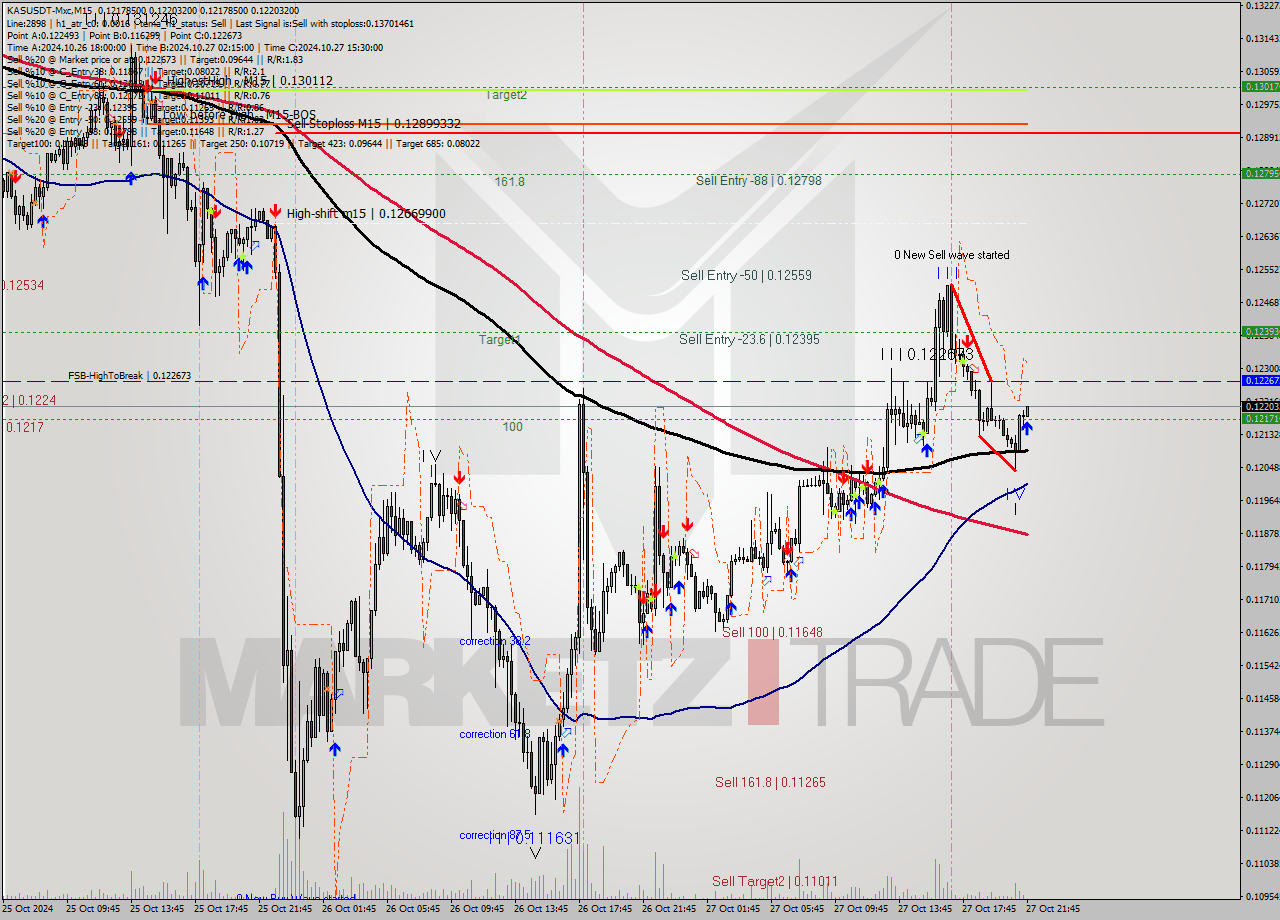This screenshot has height=920, width=1280.
Task: Click the '25 Oct 2024' date on time axis
Action: tap(28, 910)
